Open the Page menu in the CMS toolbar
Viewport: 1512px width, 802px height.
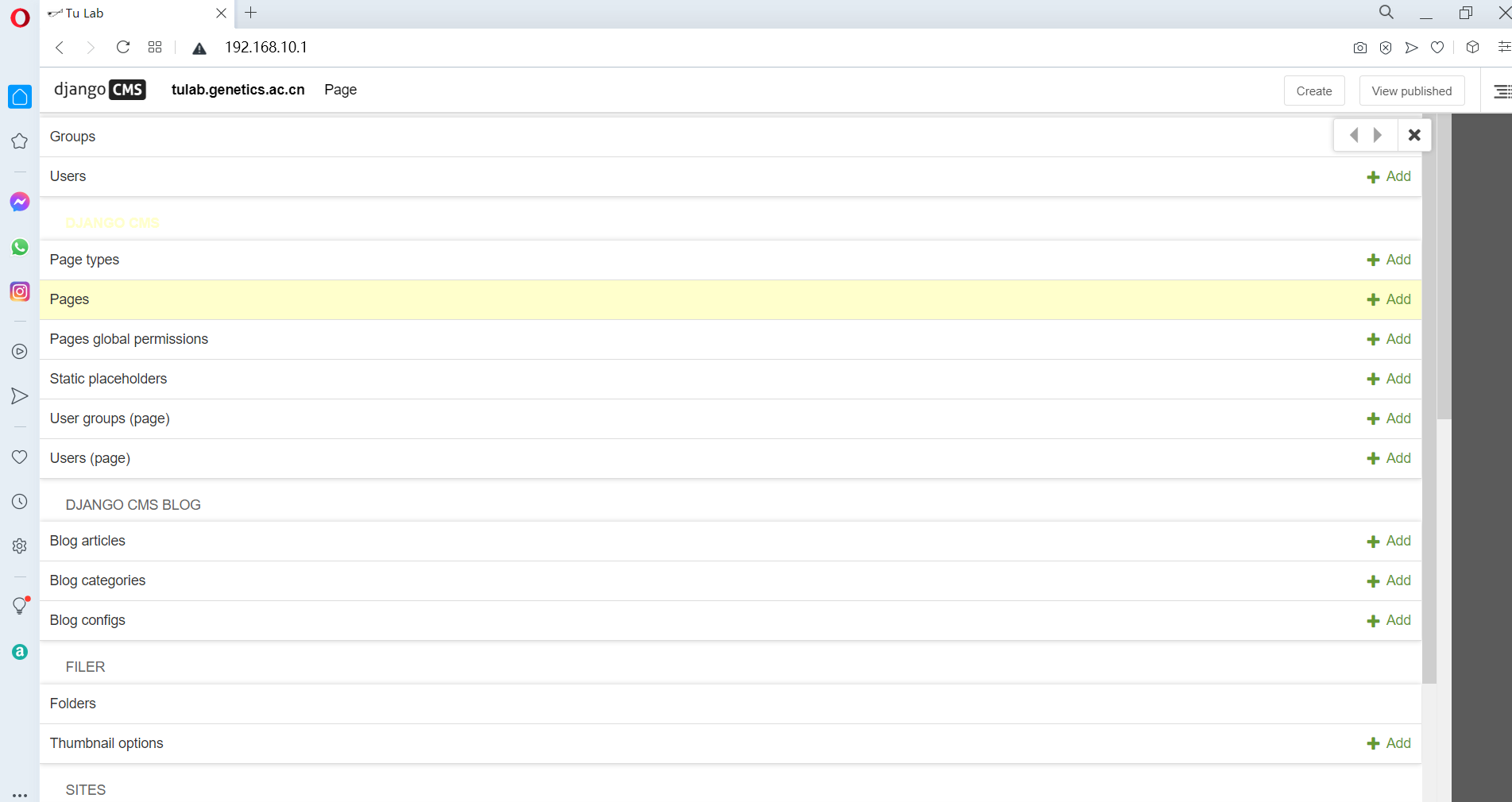340,90
